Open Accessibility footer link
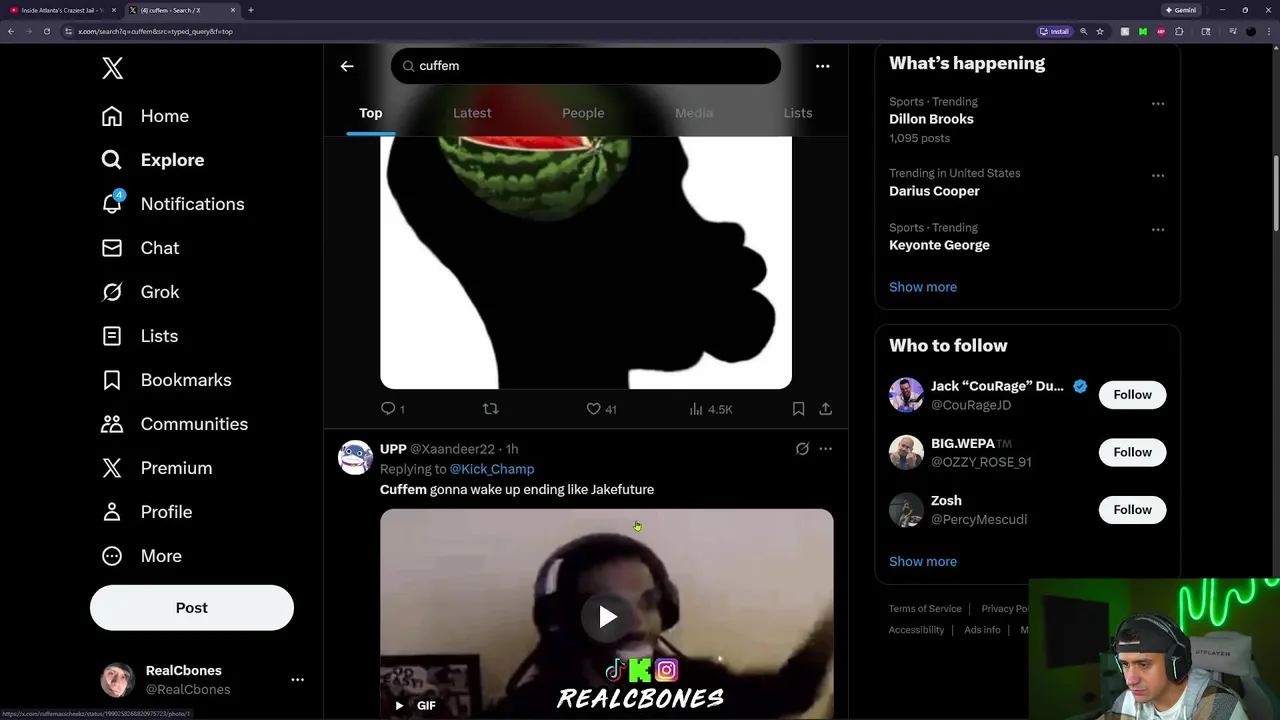1280x720 pixels. (916, 630)
